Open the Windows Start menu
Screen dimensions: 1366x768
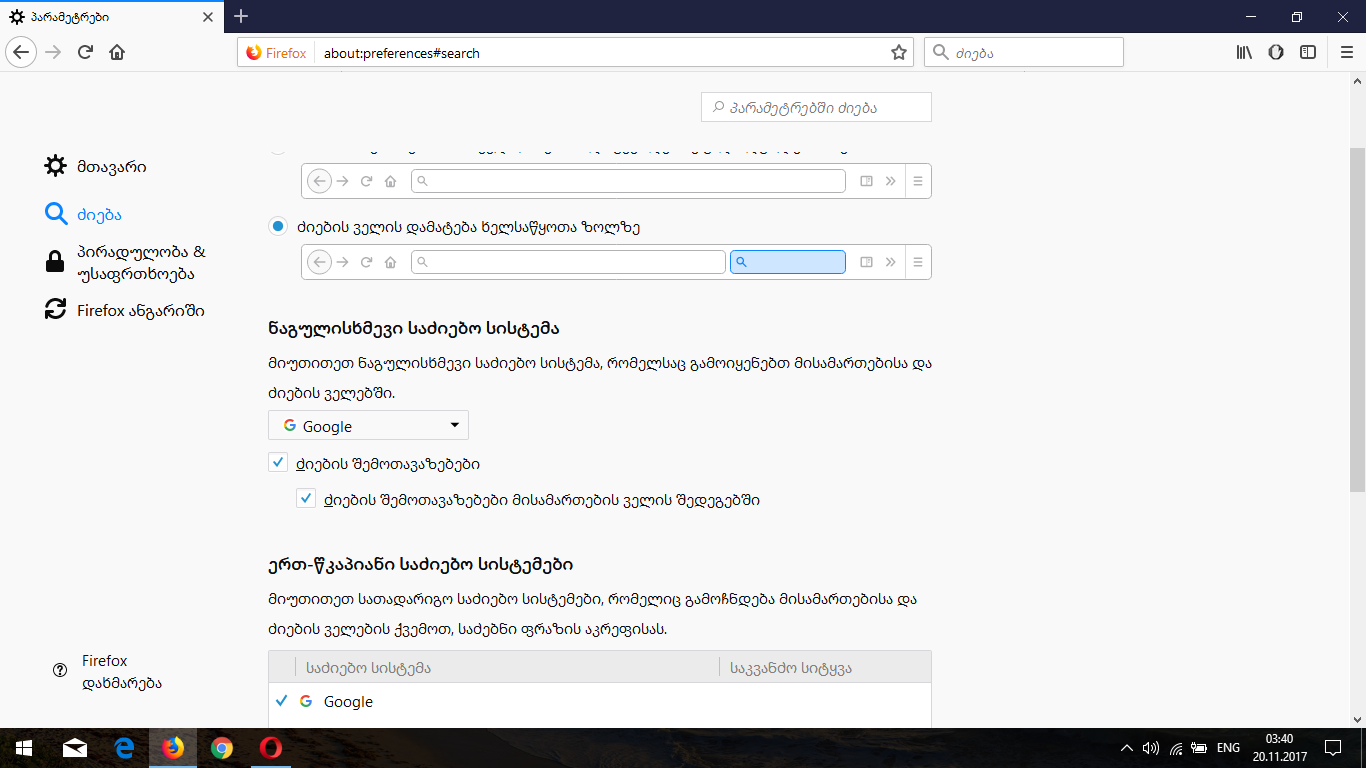[23, 748]
